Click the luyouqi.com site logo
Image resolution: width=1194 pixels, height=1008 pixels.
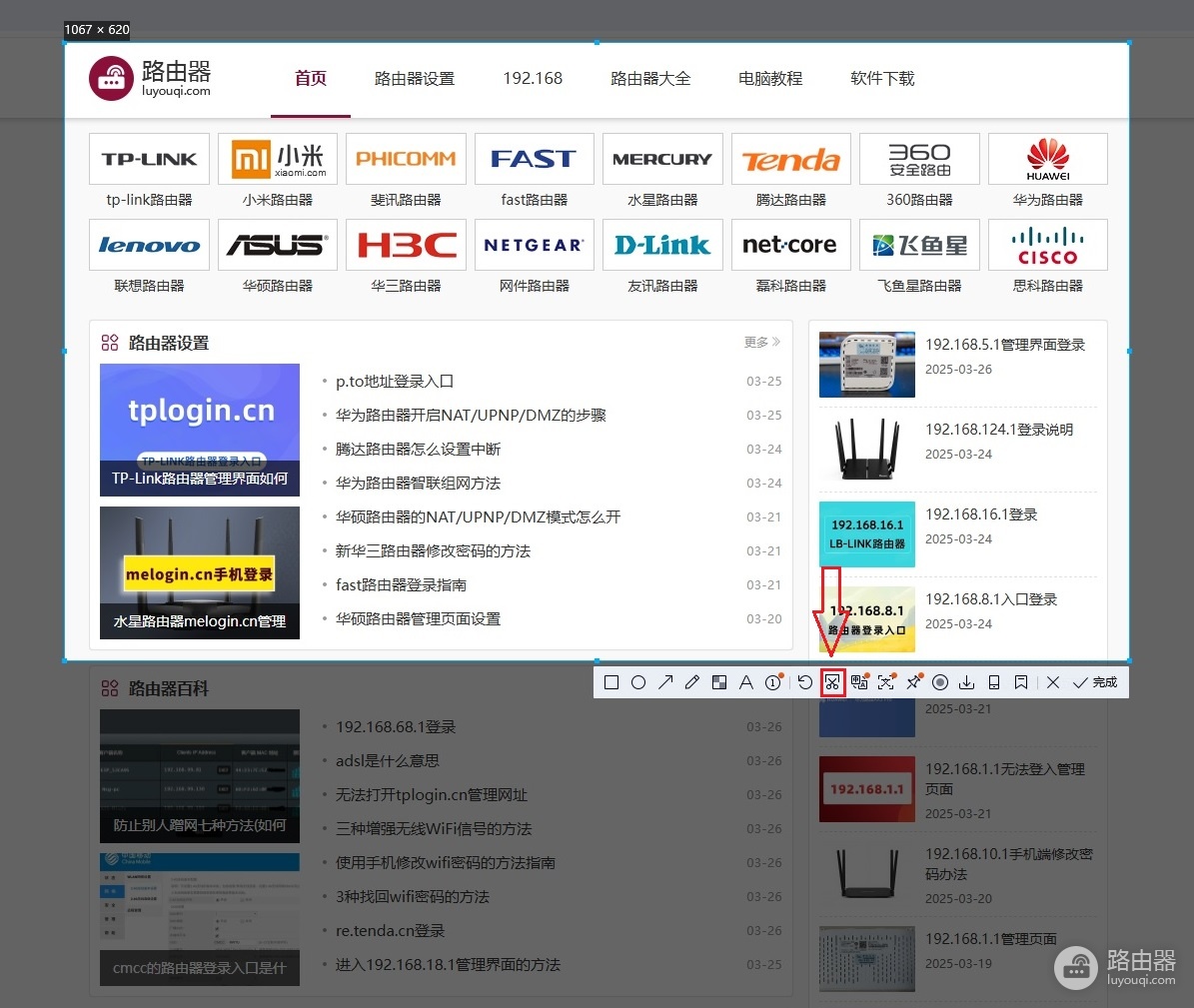point(150,78)
